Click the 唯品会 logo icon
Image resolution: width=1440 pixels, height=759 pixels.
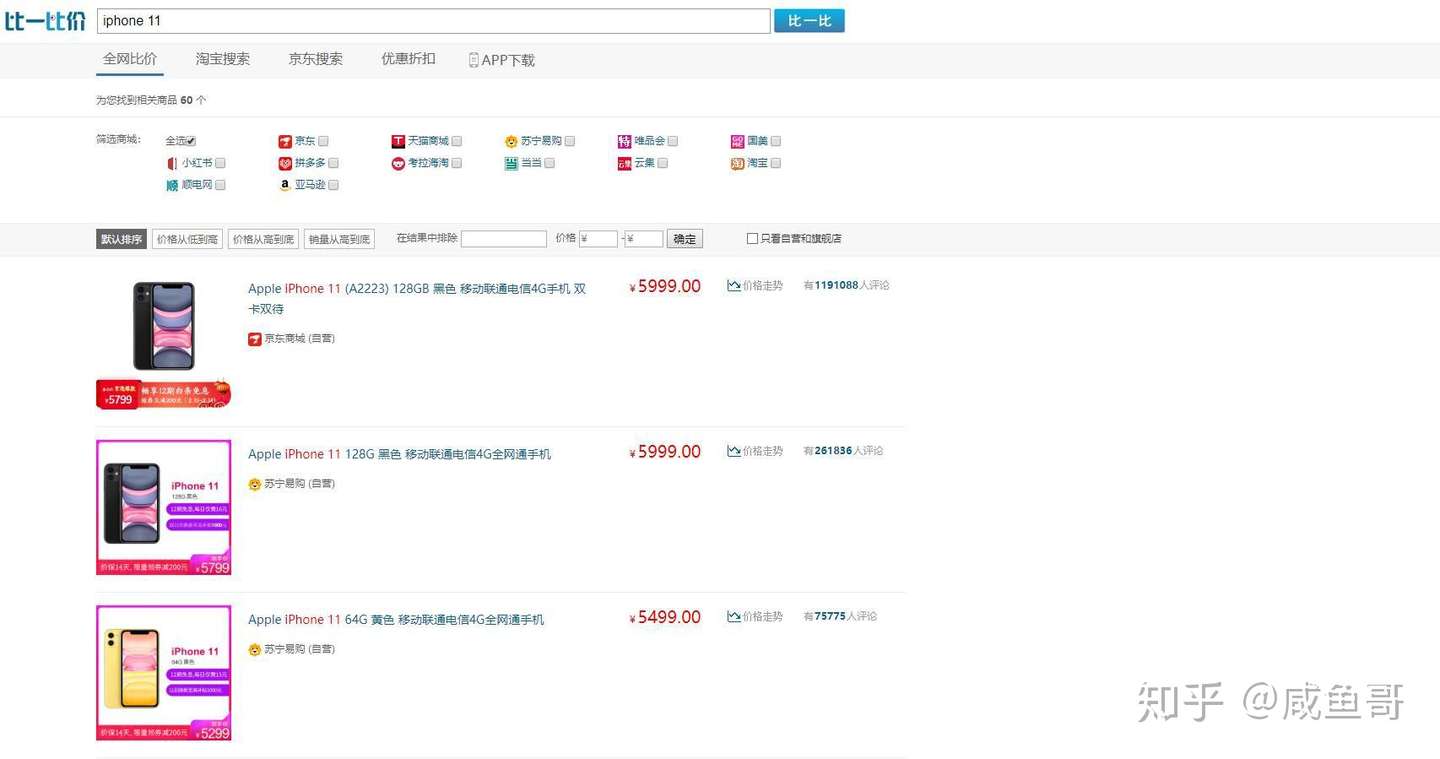point(624,142)
